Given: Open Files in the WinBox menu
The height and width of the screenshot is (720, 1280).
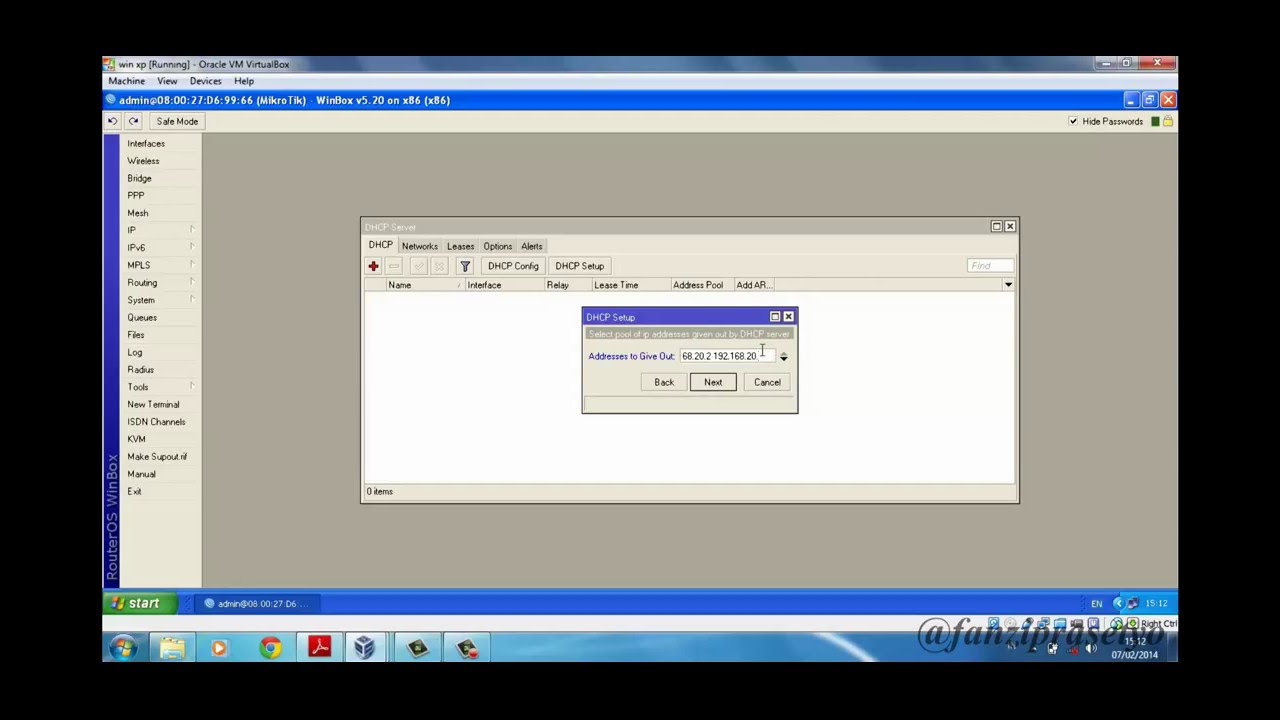Looking at the screenshot, I should [x=135, y=335].
